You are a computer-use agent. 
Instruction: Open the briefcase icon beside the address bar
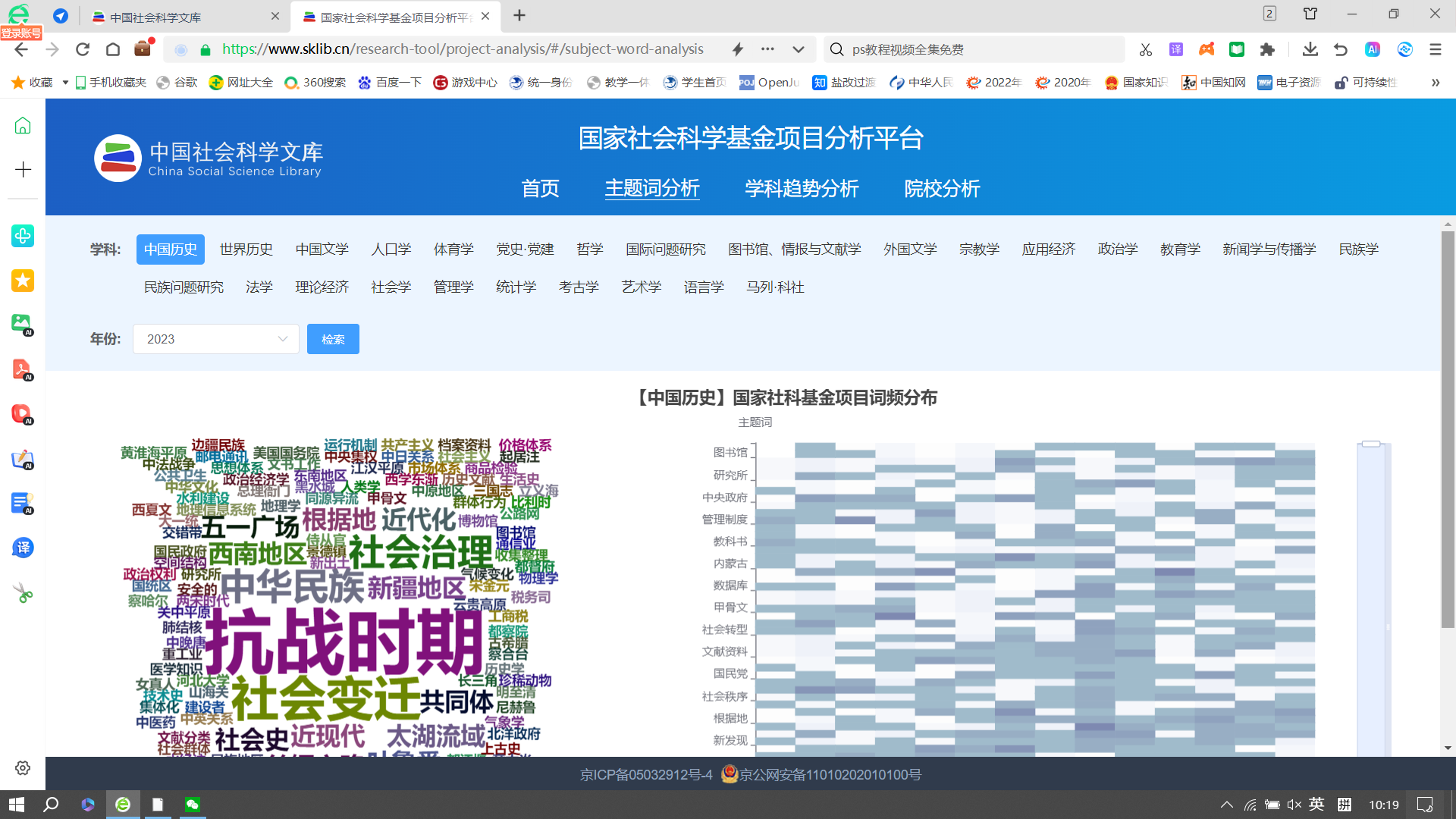pos(143,49)
